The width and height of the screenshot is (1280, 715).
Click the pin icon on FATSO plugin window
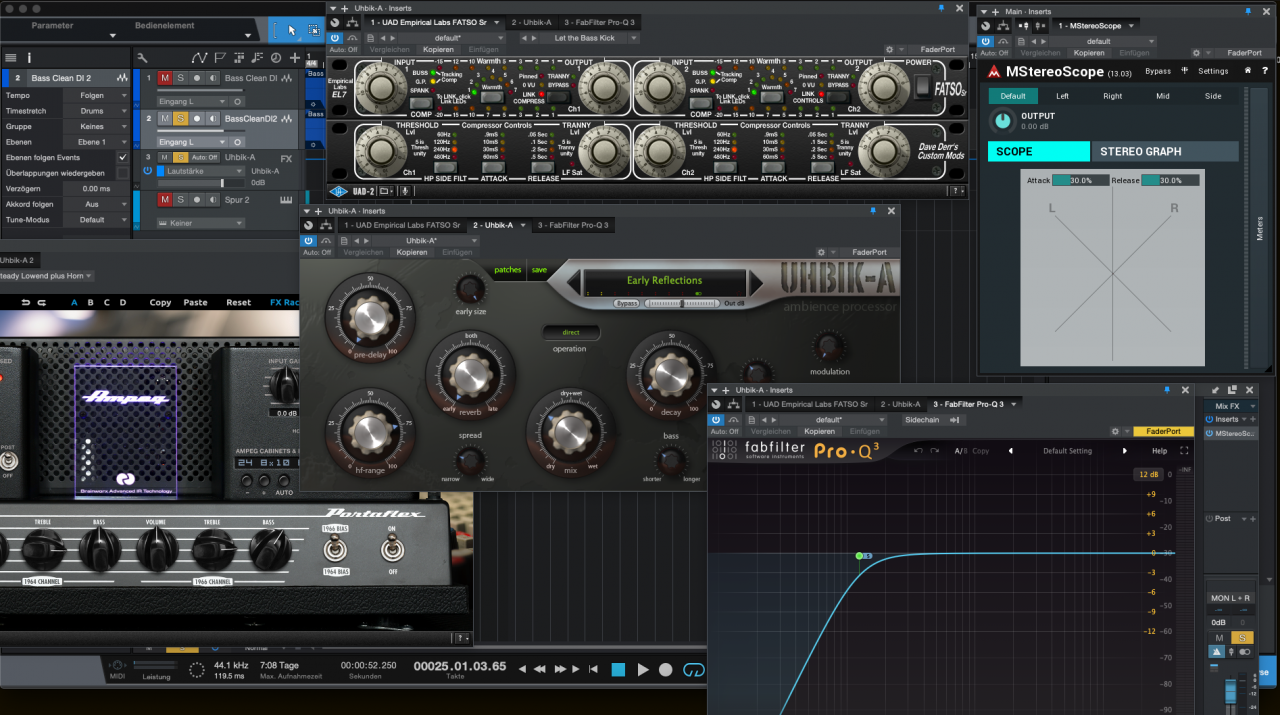[x=942, y=7]
